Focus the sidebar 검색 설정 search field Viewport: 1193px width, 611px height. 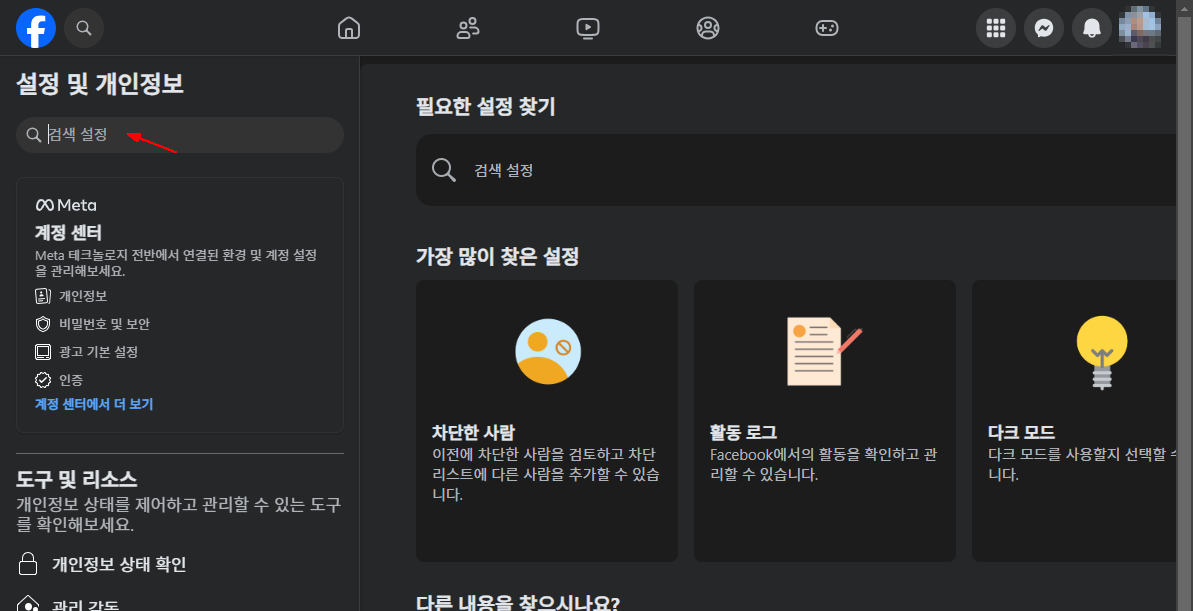coord(180,135)
